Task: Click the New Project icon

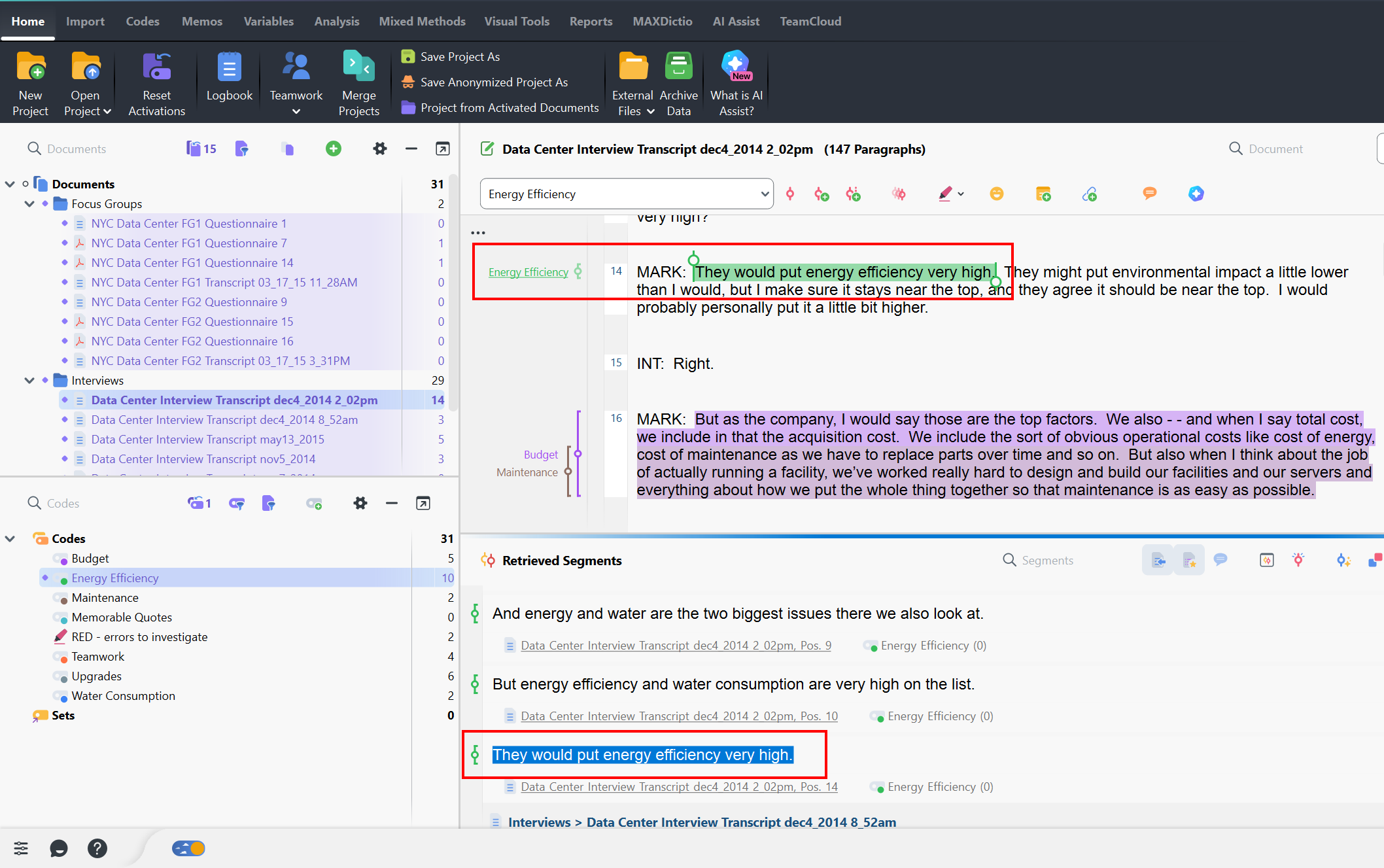Action: click(31, 67)
